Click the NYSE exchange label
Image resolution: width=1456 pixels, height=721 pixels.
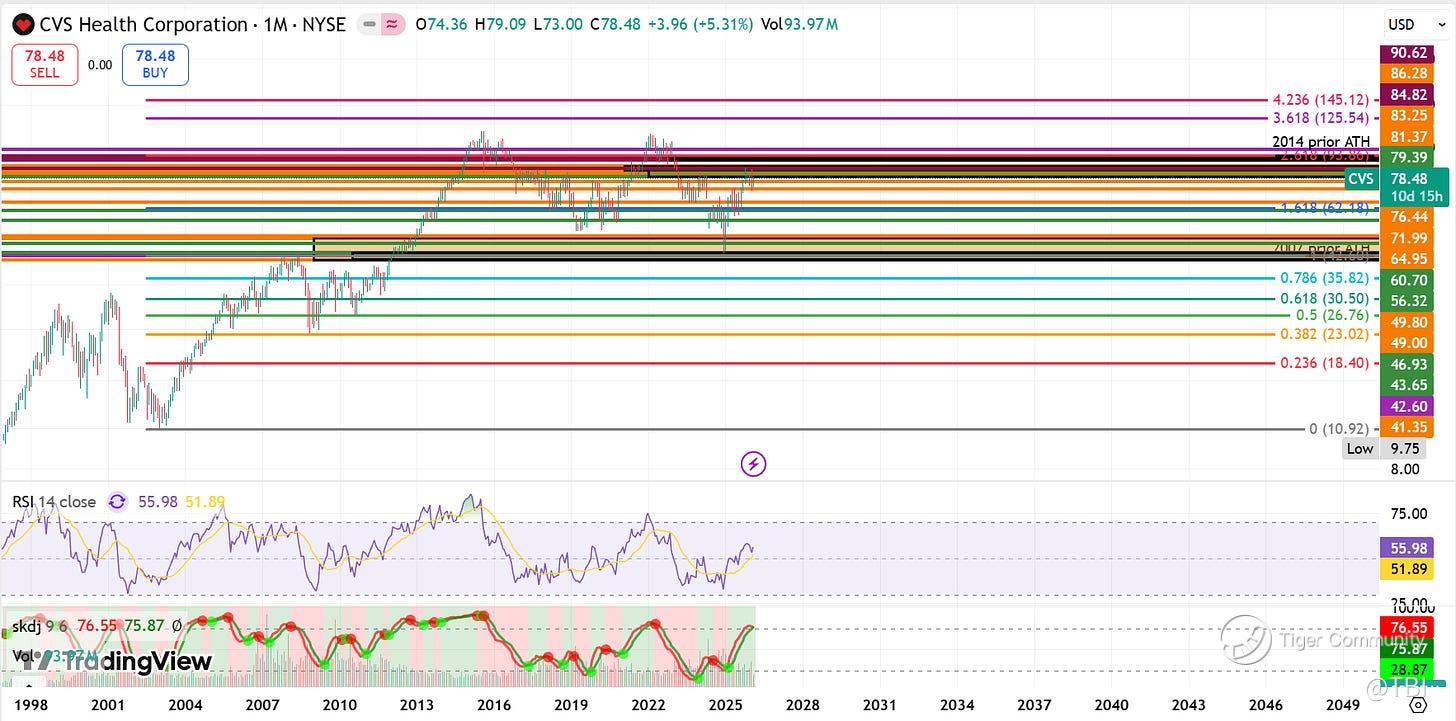point(321,25)
